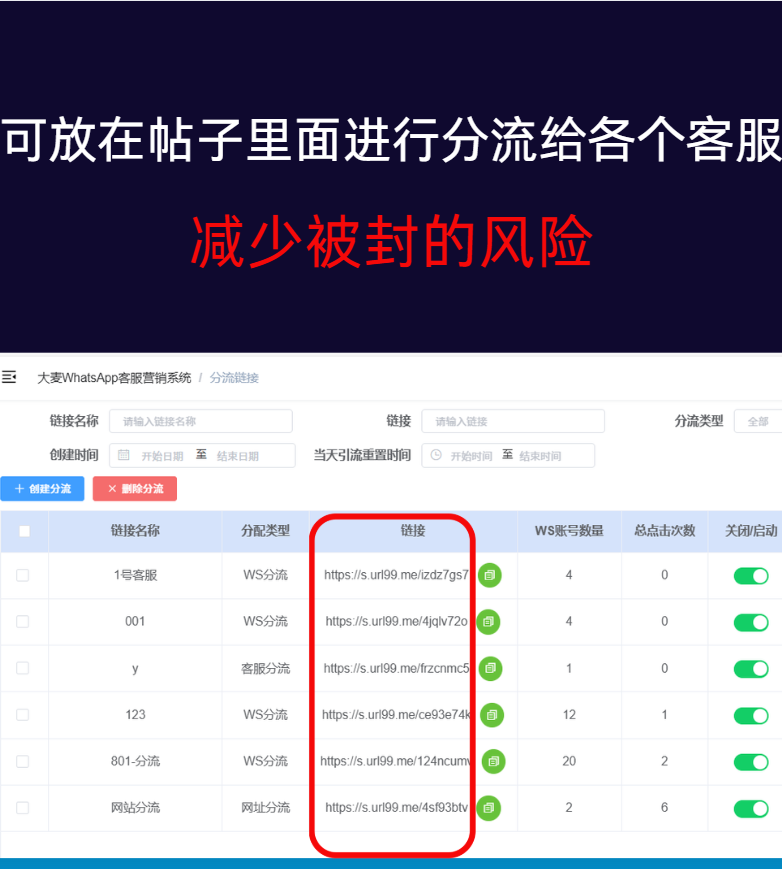Image resolution: width=782 pixels, height=869 pixels.
Task: Copy link for 801-分流 row
Action: (x=493, y=761)
